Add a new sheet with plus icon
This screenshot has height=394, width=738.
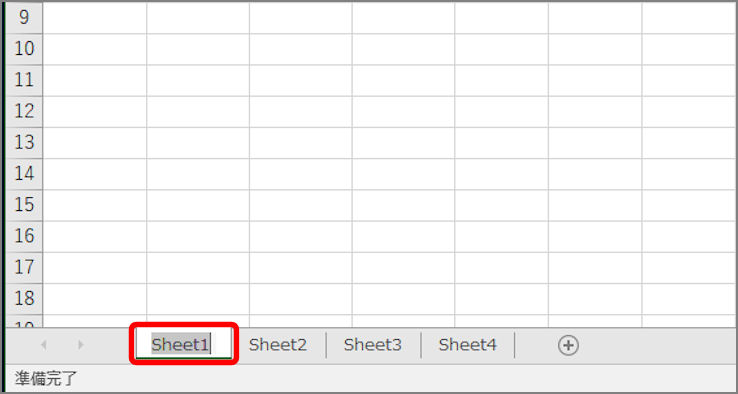pyautogui.click(x=568, y=346)
